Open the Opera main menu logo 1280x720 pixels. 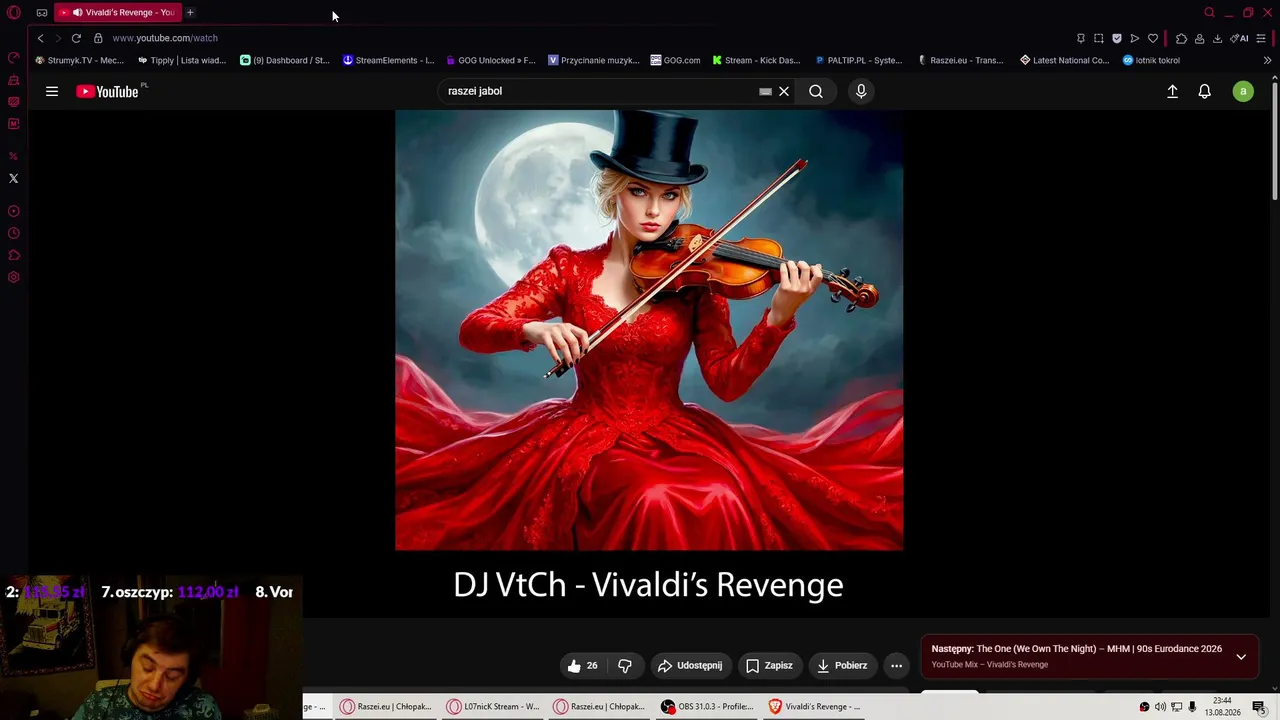pyautogui.click(x=14, y=13)
